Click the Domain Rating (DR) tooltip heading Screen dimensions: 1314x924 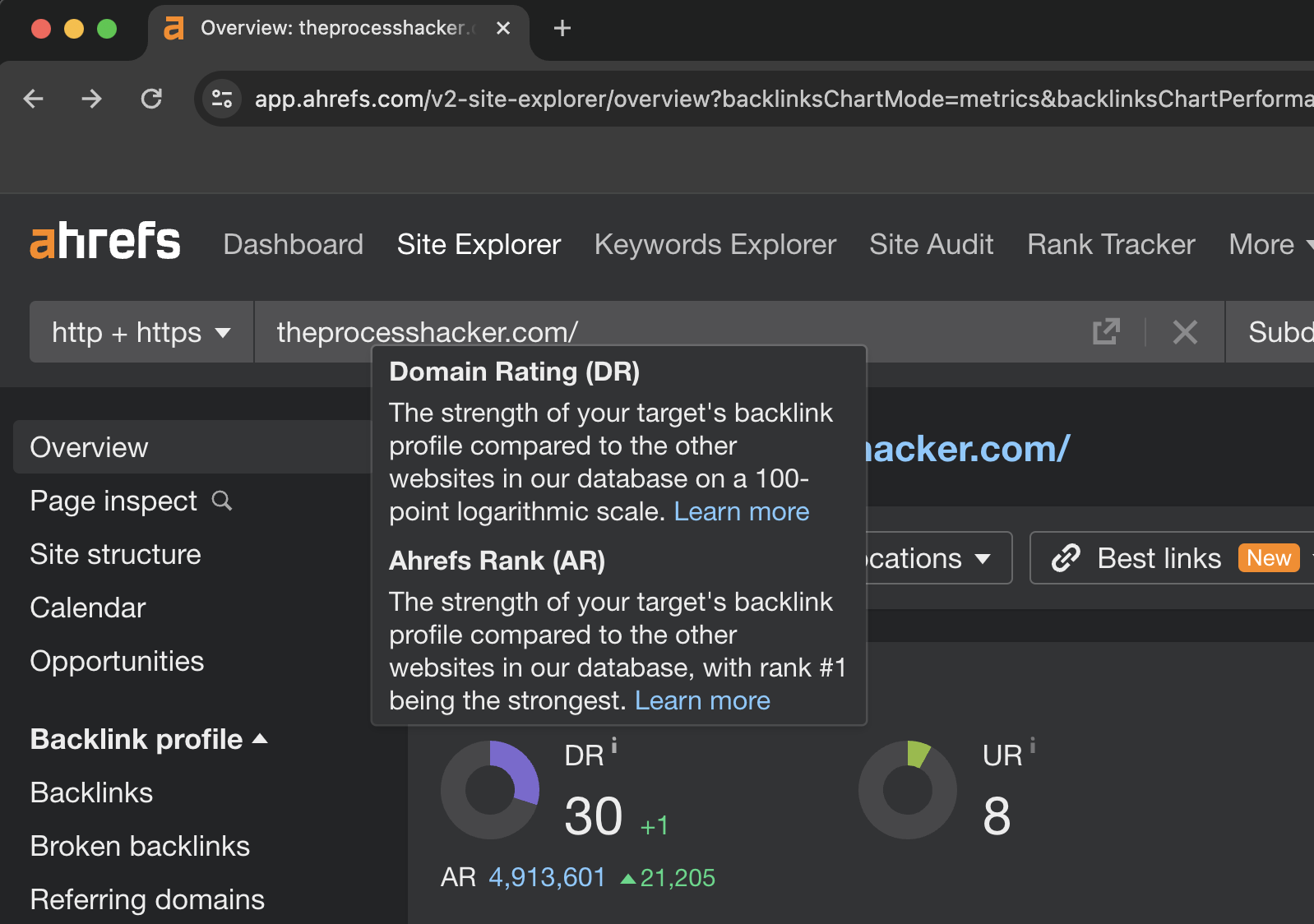pos(515,372)
